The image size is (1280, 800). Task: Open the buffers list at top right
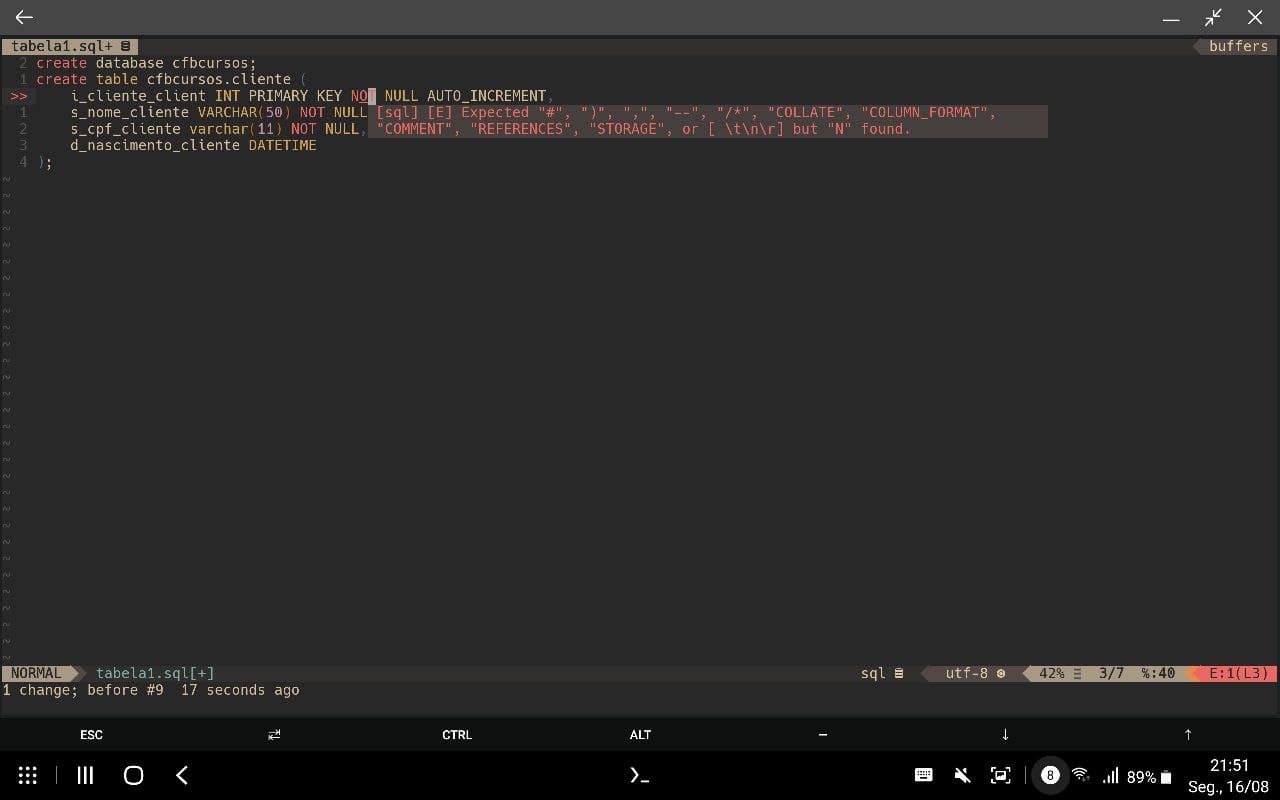[x=1237, y=45]
